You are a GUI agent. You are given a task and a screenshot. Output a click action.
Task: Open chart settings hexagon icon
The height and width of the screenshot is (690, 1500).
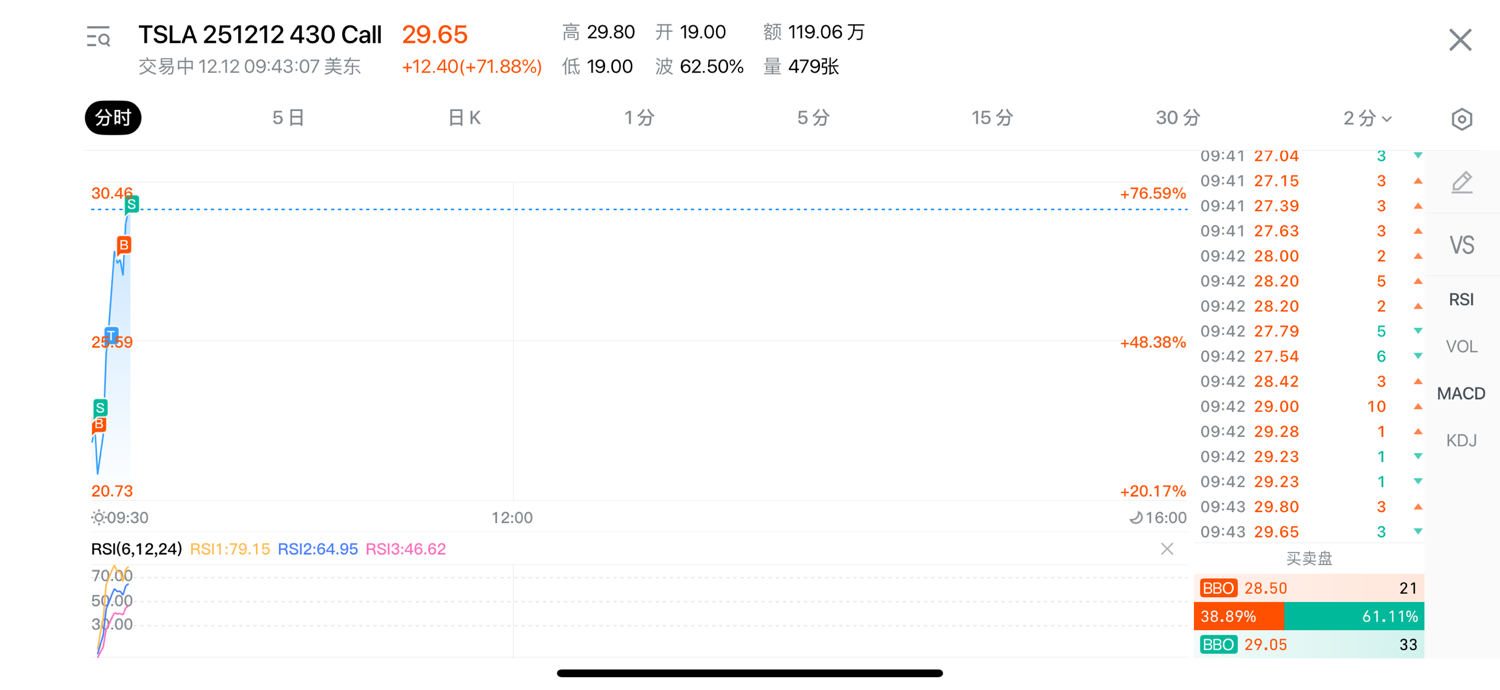tap(1461, 119)
